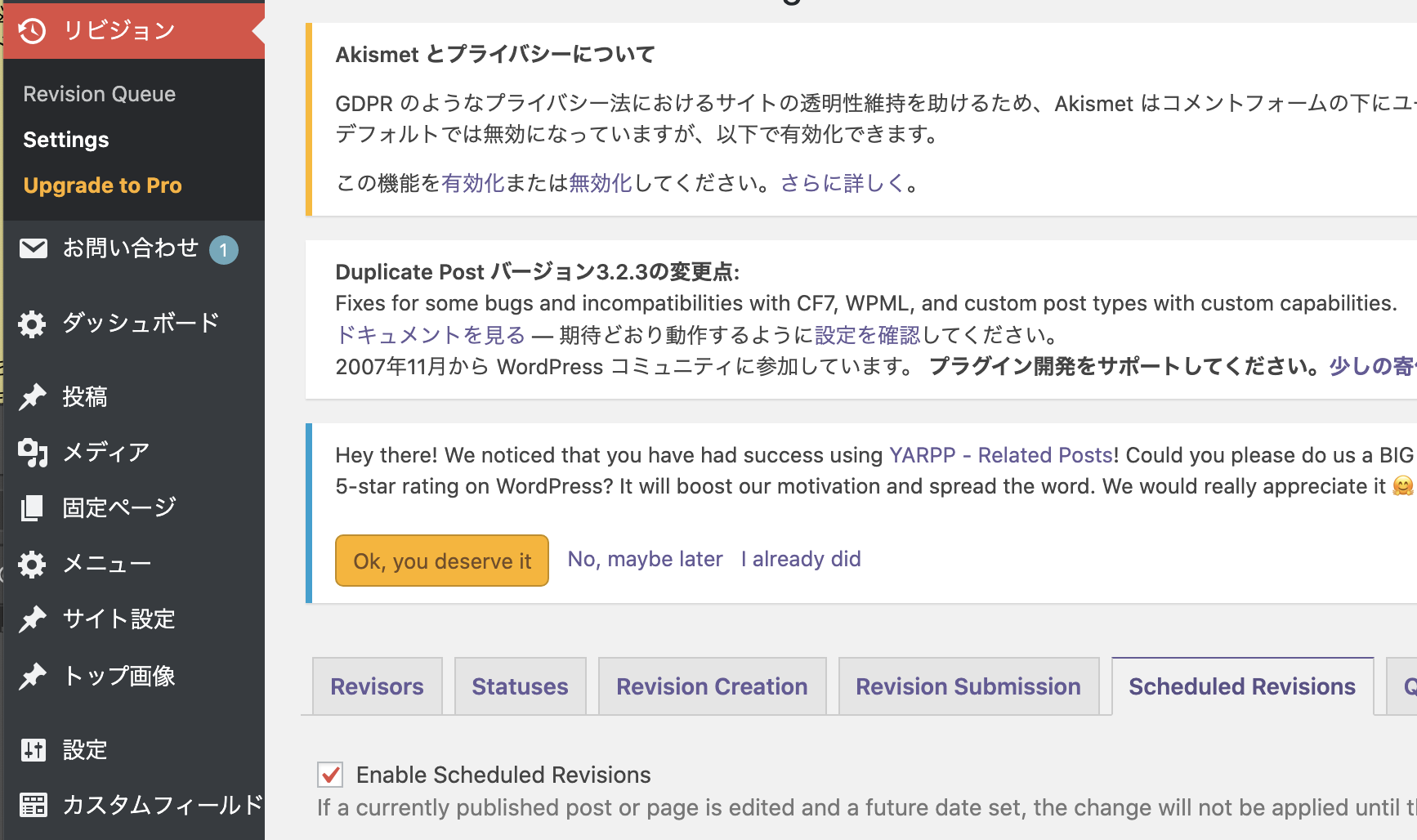
Task: Click the Akismet とプライバシーについて heading
Action: click(x=495, y=55)
